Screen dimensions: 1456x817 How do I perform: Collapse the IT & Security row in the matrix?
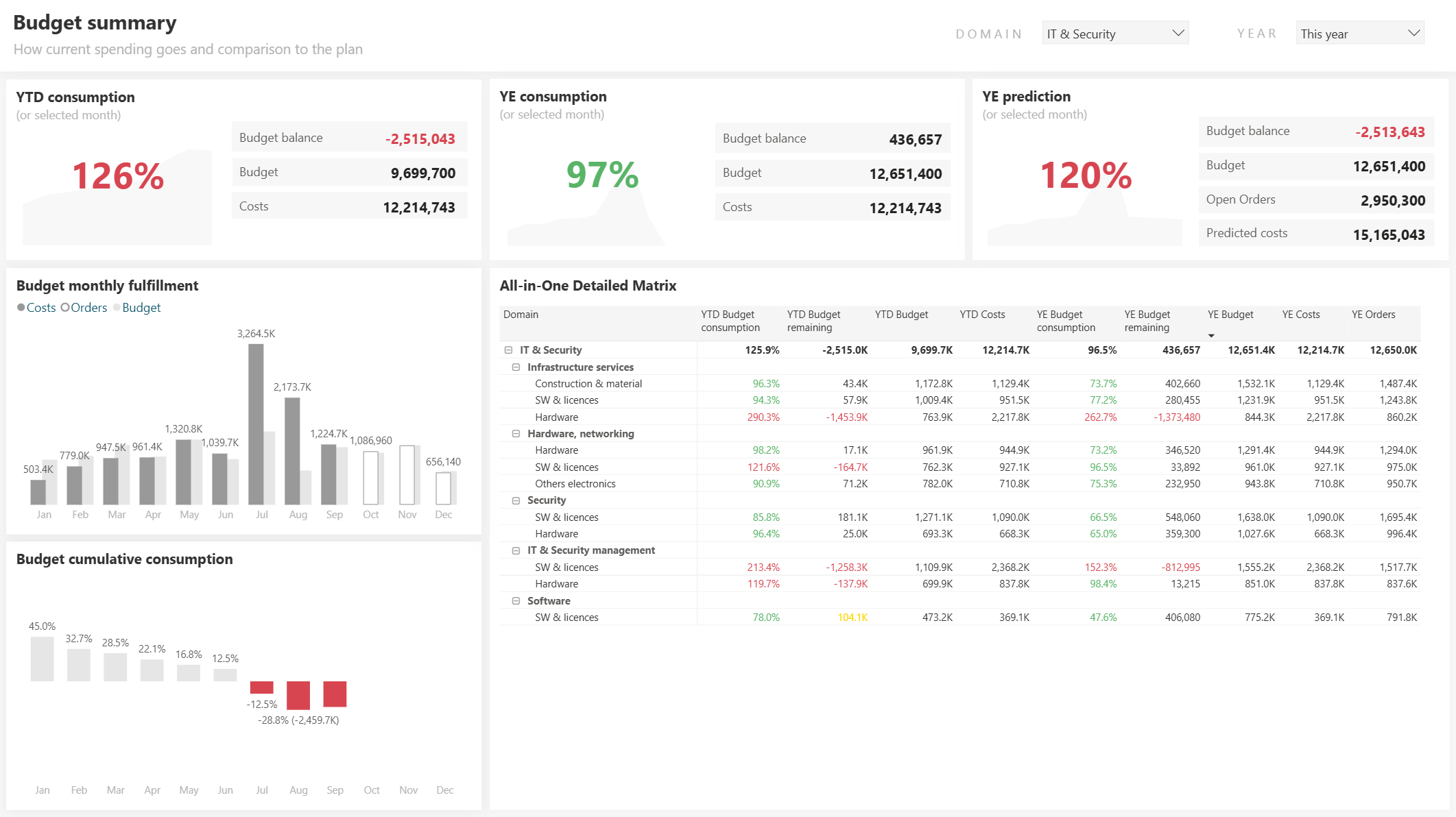point(508,350)
